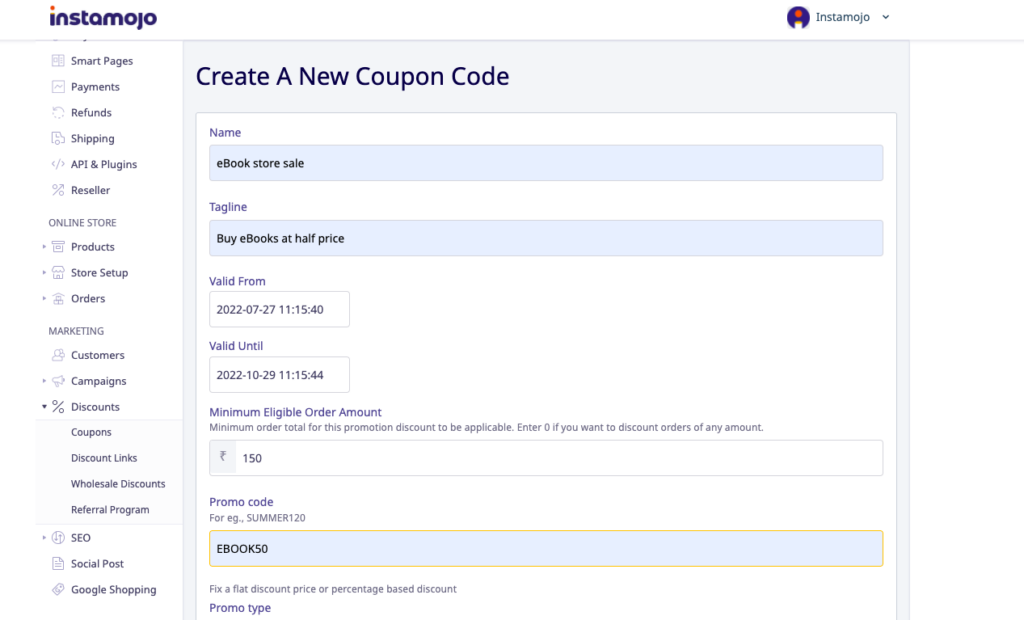1024x620 pixels.
Task: Click the Social Post icon
Action: point(58,564)
